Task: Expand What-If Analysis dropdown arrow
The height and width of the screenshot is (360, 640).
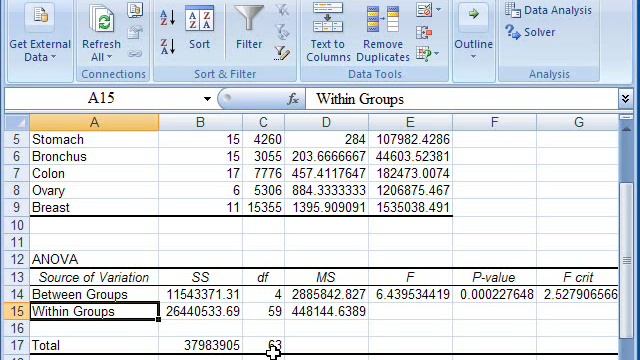Action: [437, 53]
